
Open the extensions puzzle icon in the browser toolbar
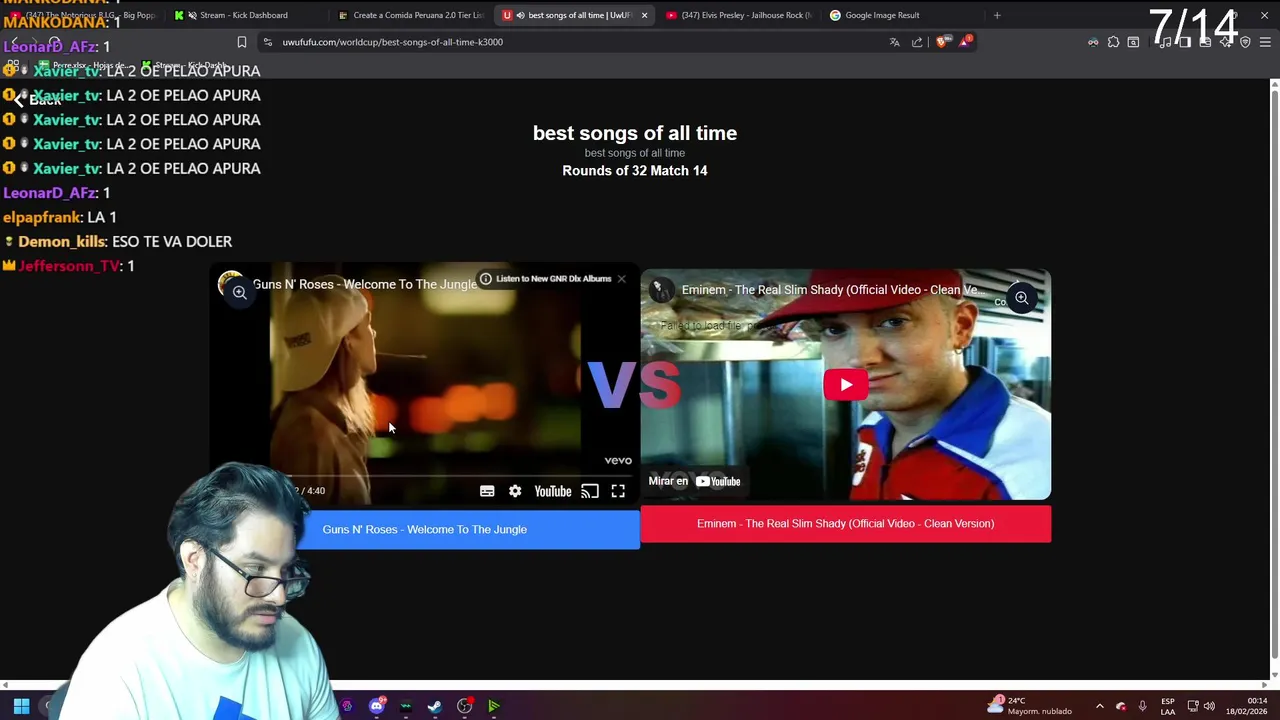[1113, 42]
